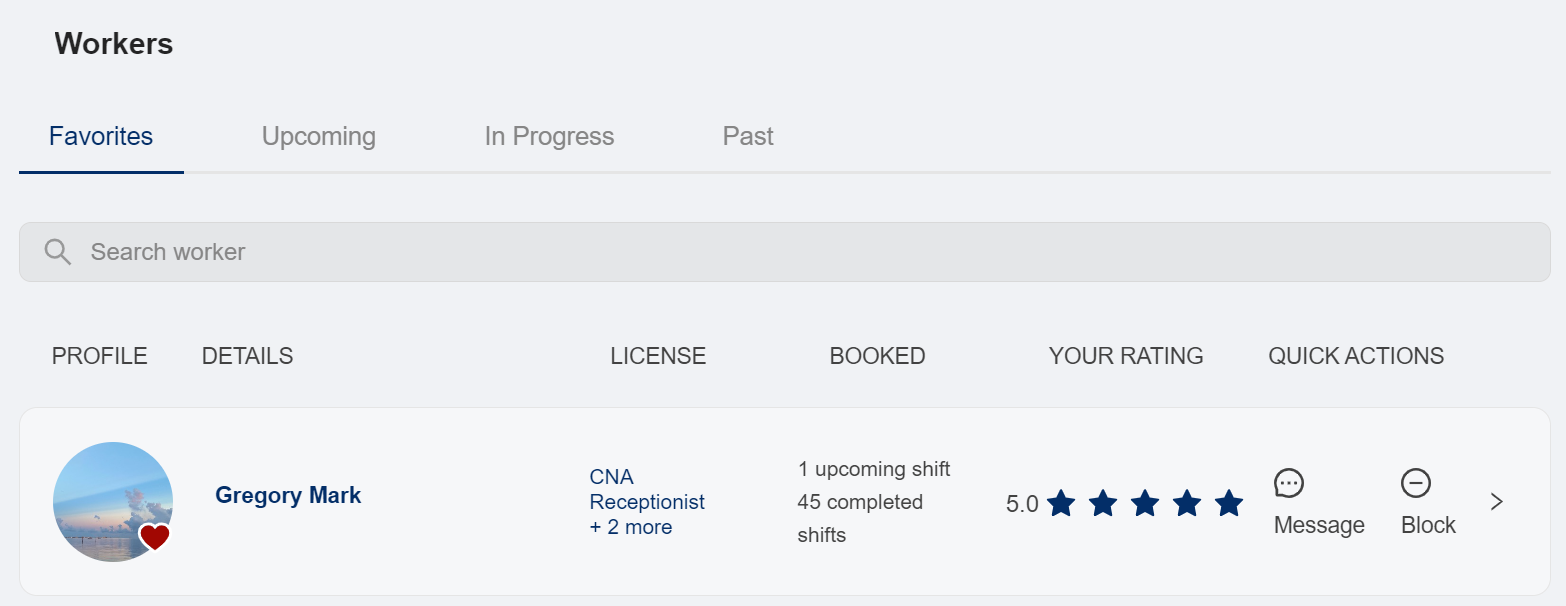Switch to the Upcoming tab
Viewport: 1566px width, 606px height.
[318, 136]
